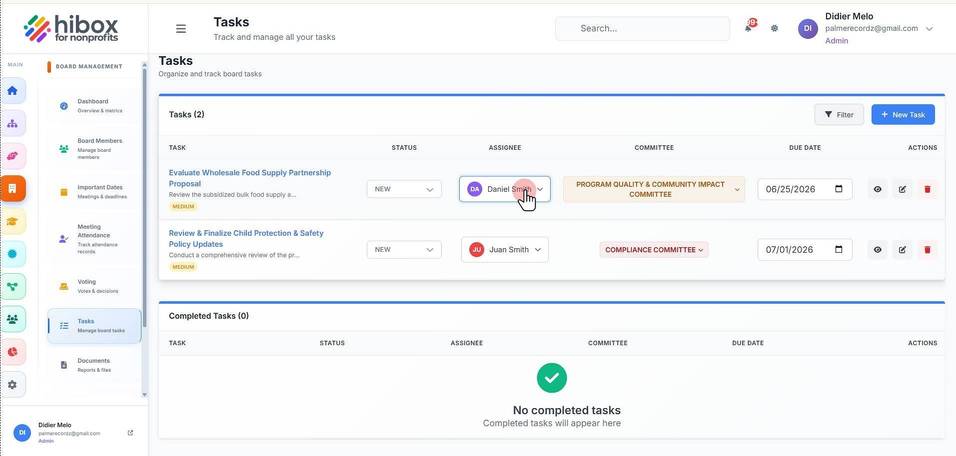
Task: Click the STATUS header in Tasks table
Action: [x=404, y=148]
